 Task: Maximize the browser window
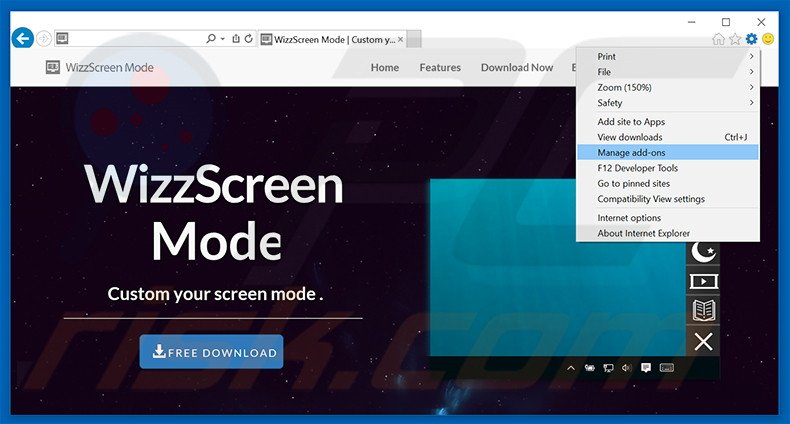point(726,22)
